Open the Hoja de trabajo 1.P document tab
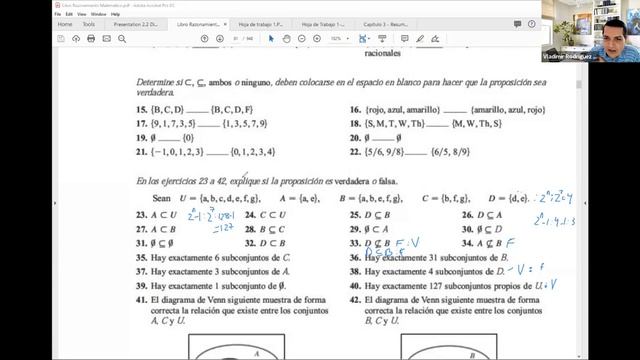 point(260,24)
